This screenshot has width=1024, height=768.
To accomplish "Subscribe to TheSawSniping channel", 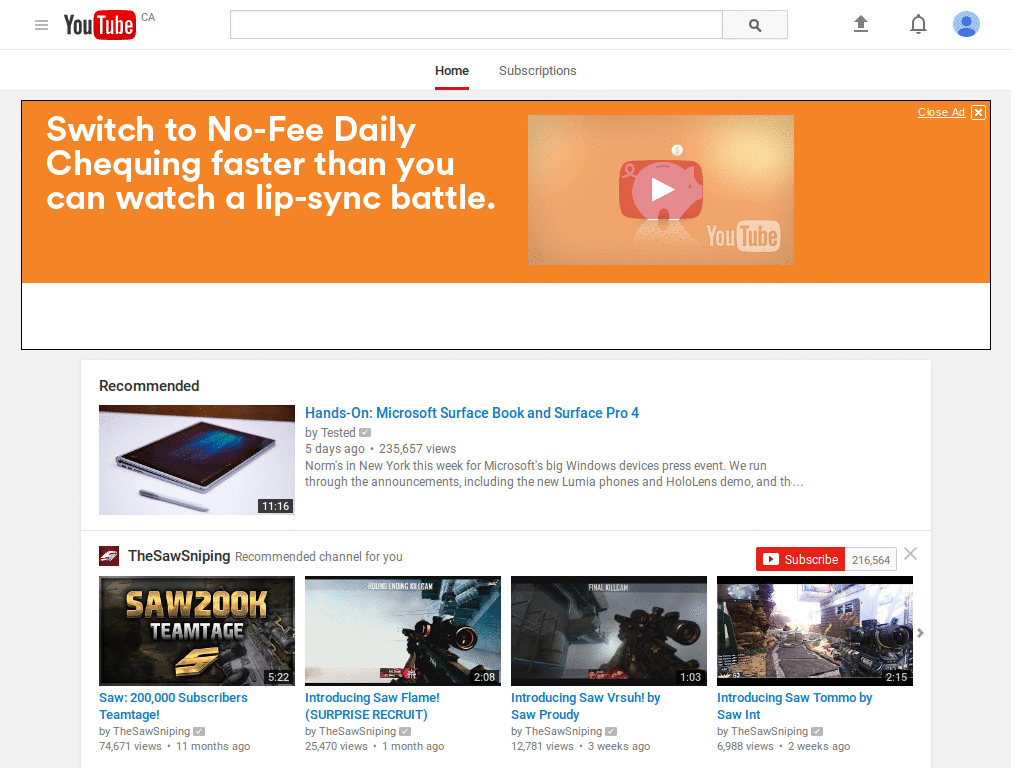I will click(801, 559).
